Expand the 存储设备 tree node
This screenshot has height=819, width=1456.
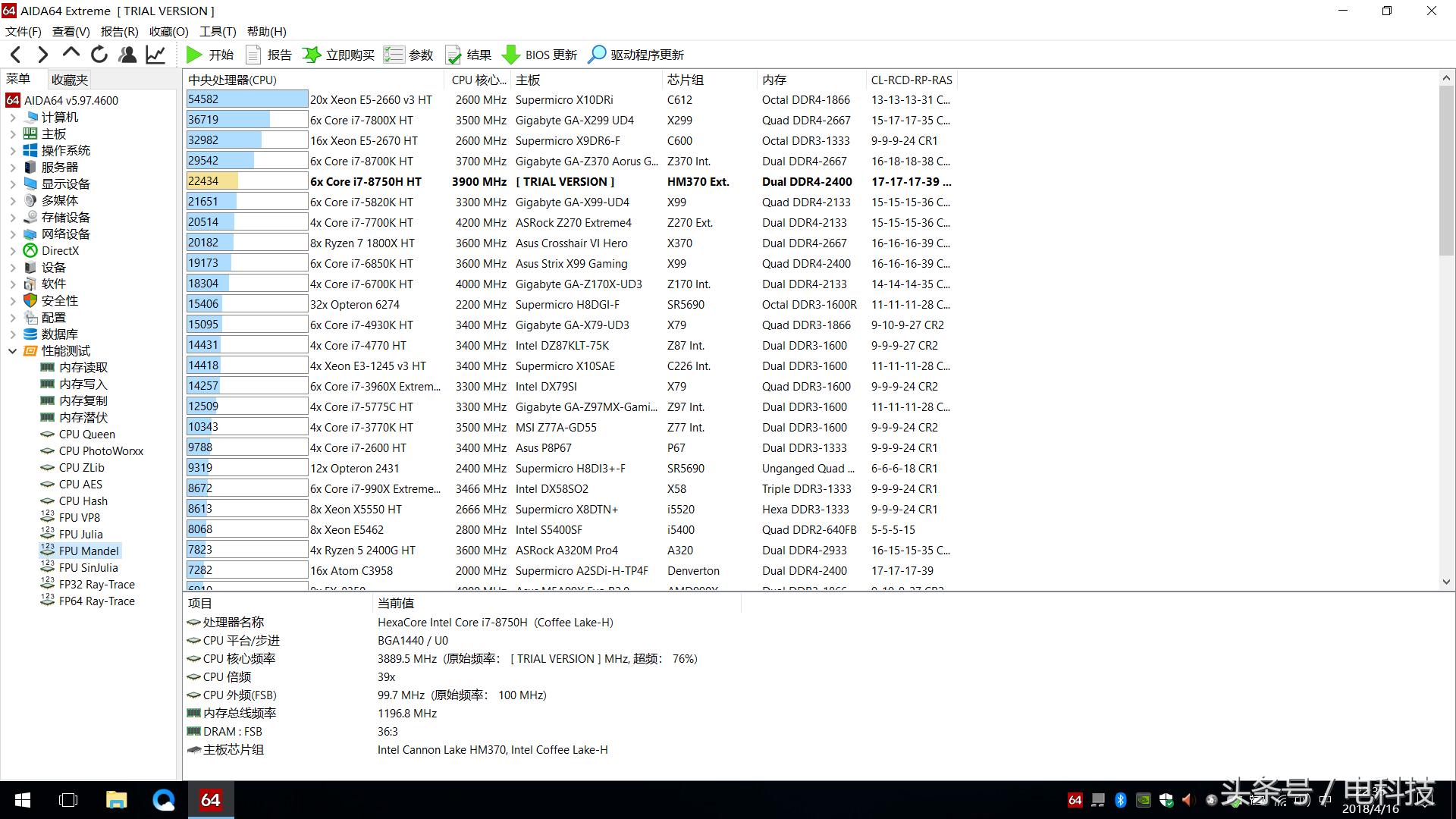tap(12, 218)
